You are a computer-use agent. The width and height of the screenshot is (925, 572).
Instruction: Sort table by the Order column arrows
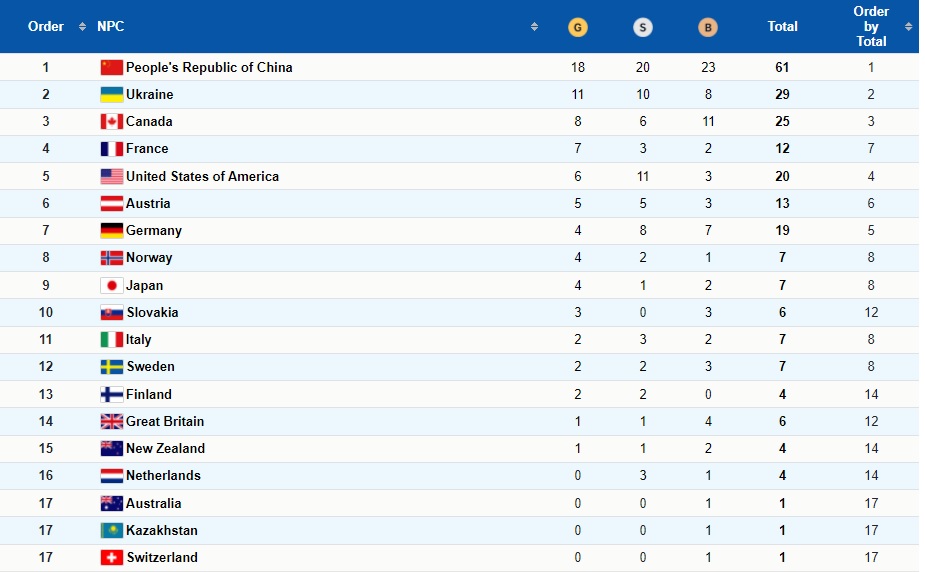pos(82,27)
